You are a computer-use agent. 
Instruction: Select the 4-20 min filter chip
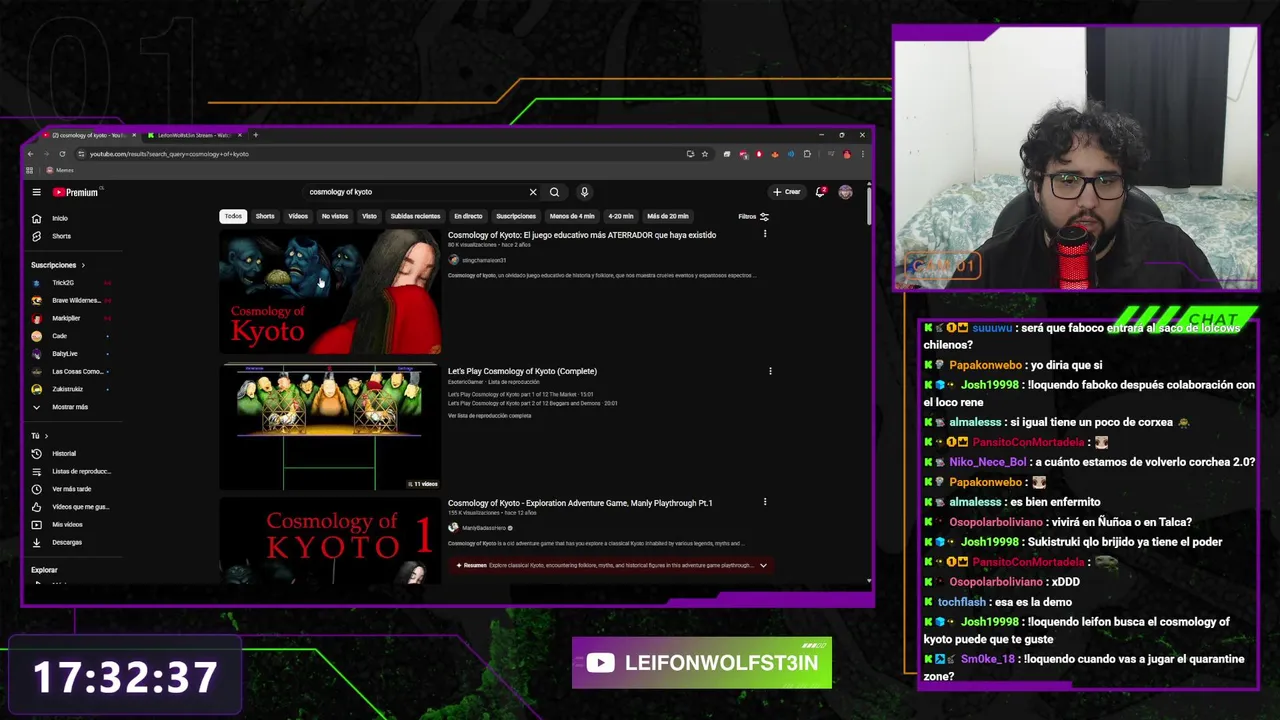click(621, 216)
